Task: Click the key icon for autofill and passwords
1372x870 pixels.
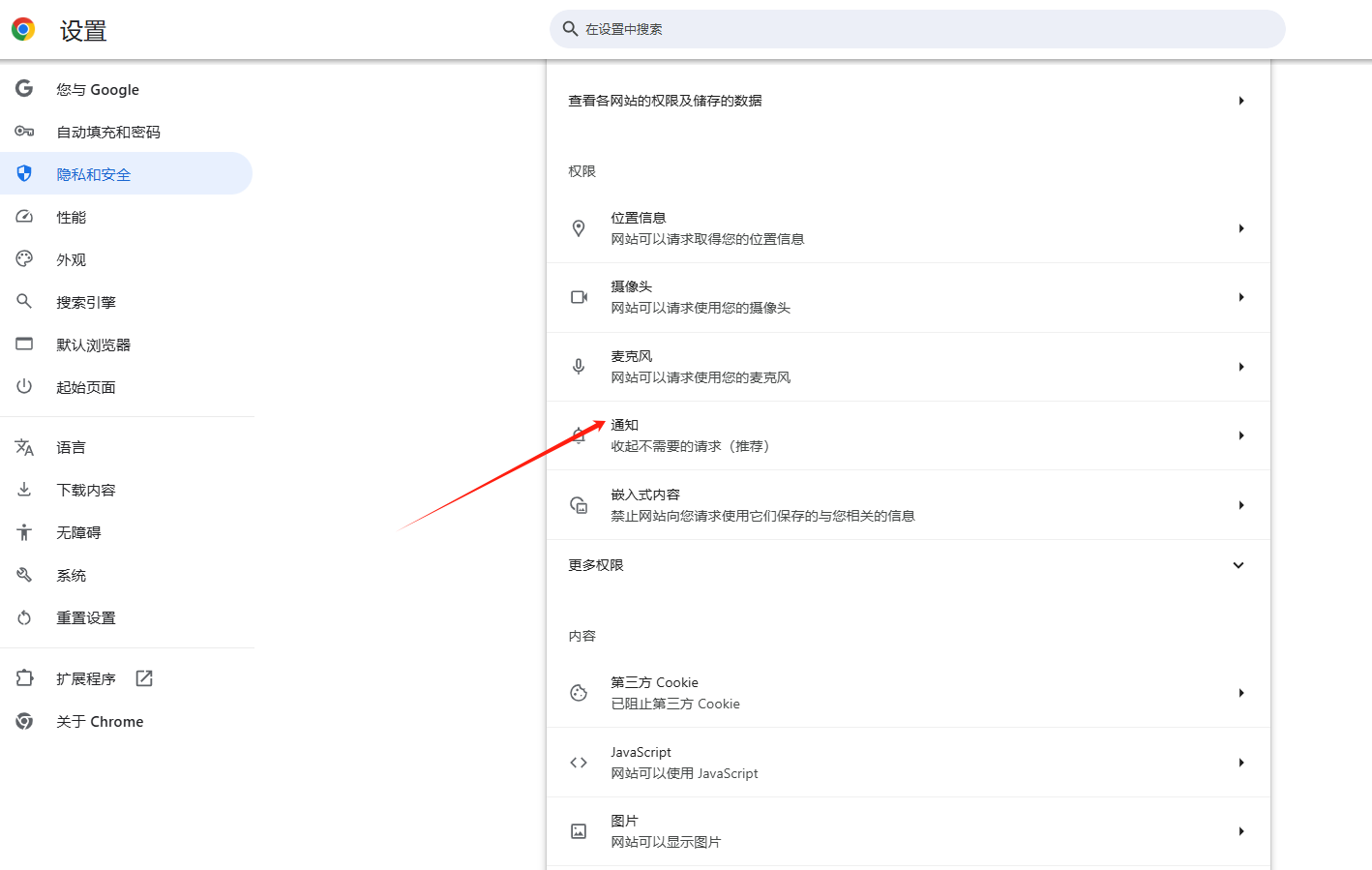Action: coord(24,132)
